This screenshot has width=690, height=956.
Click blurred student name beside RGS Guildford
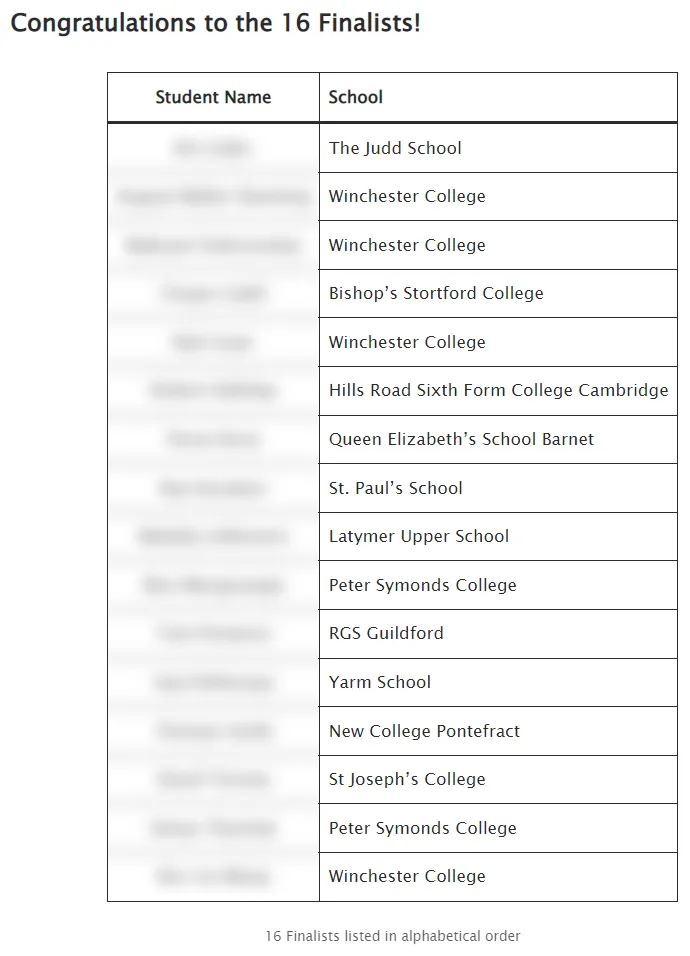213,633
